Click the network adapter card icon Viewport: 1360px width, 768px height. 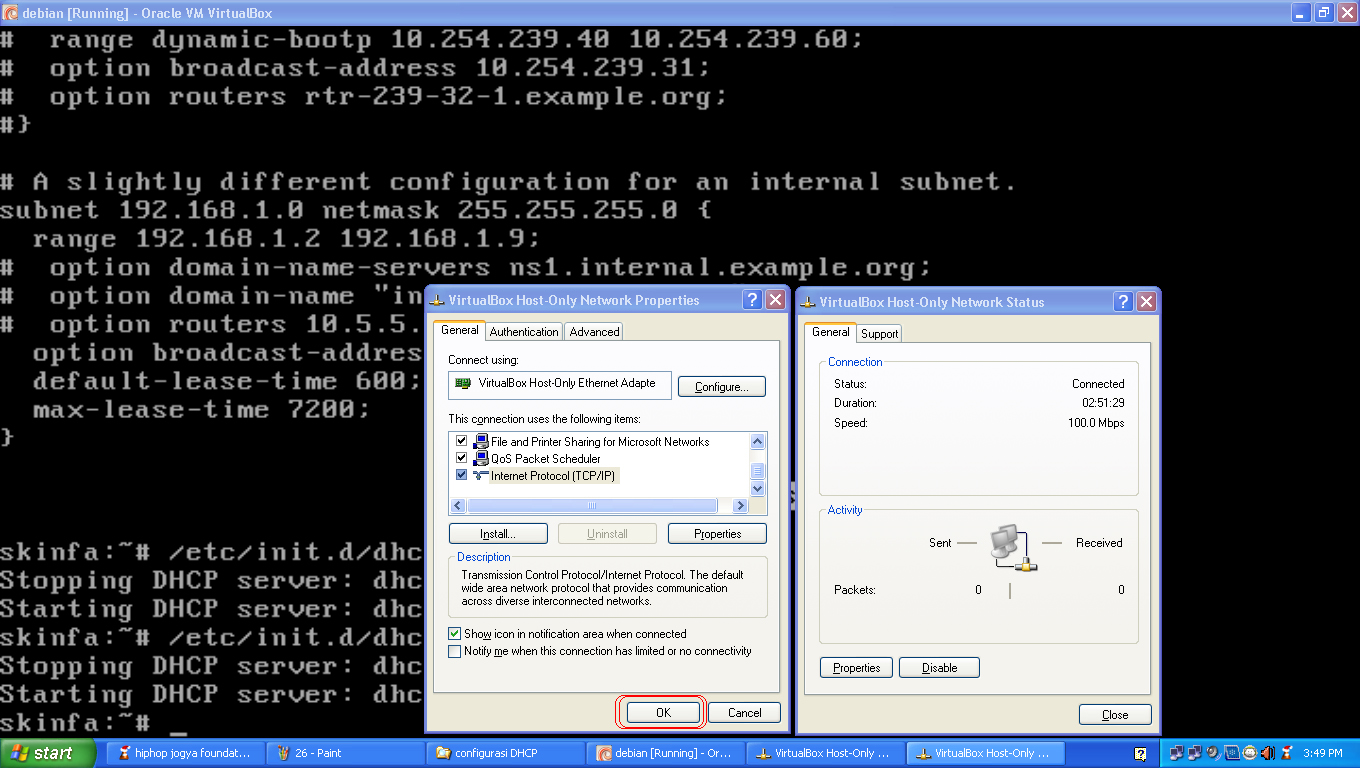[463, 383]
